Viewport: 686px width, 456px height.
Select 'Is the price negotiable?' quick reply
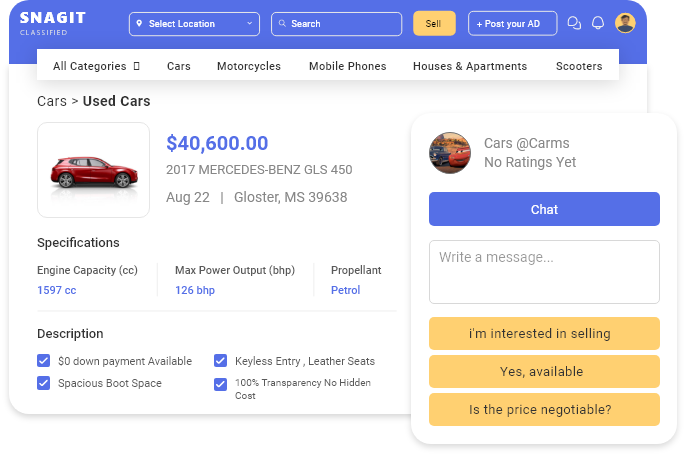(x=544, y=409)
